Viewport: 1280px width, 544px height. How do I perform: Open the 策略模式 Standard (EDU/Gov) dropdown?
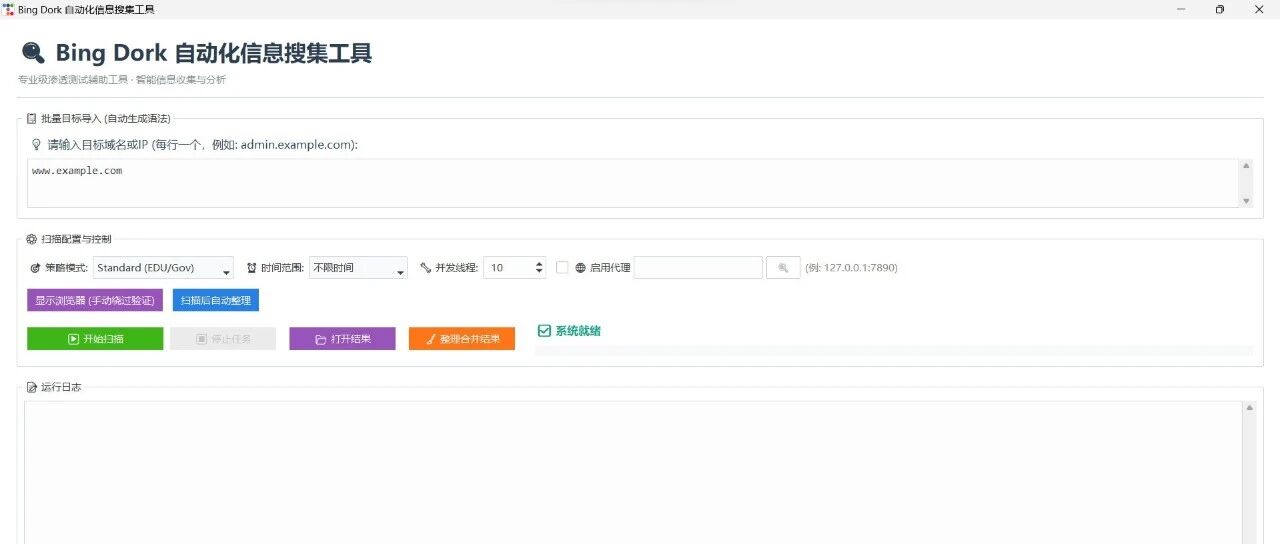(163, 268)
